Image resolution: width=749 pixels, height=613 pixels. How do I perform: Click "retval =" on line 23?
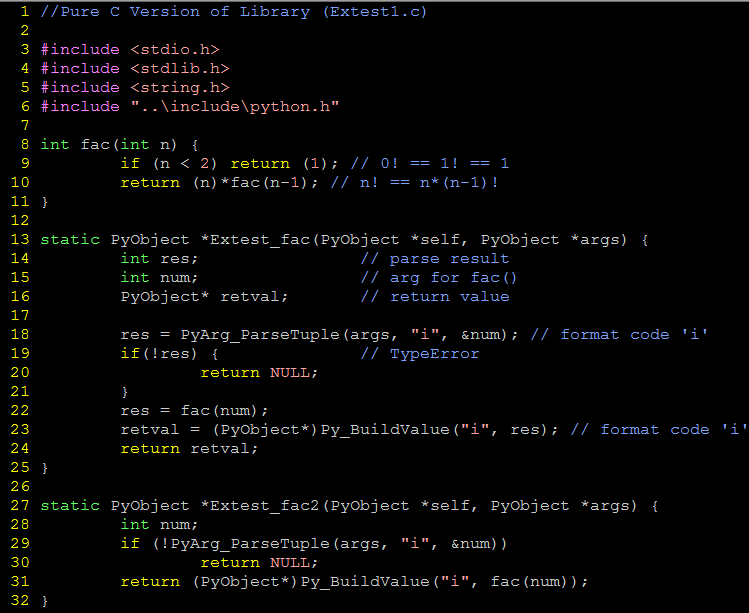coord(160,430)
